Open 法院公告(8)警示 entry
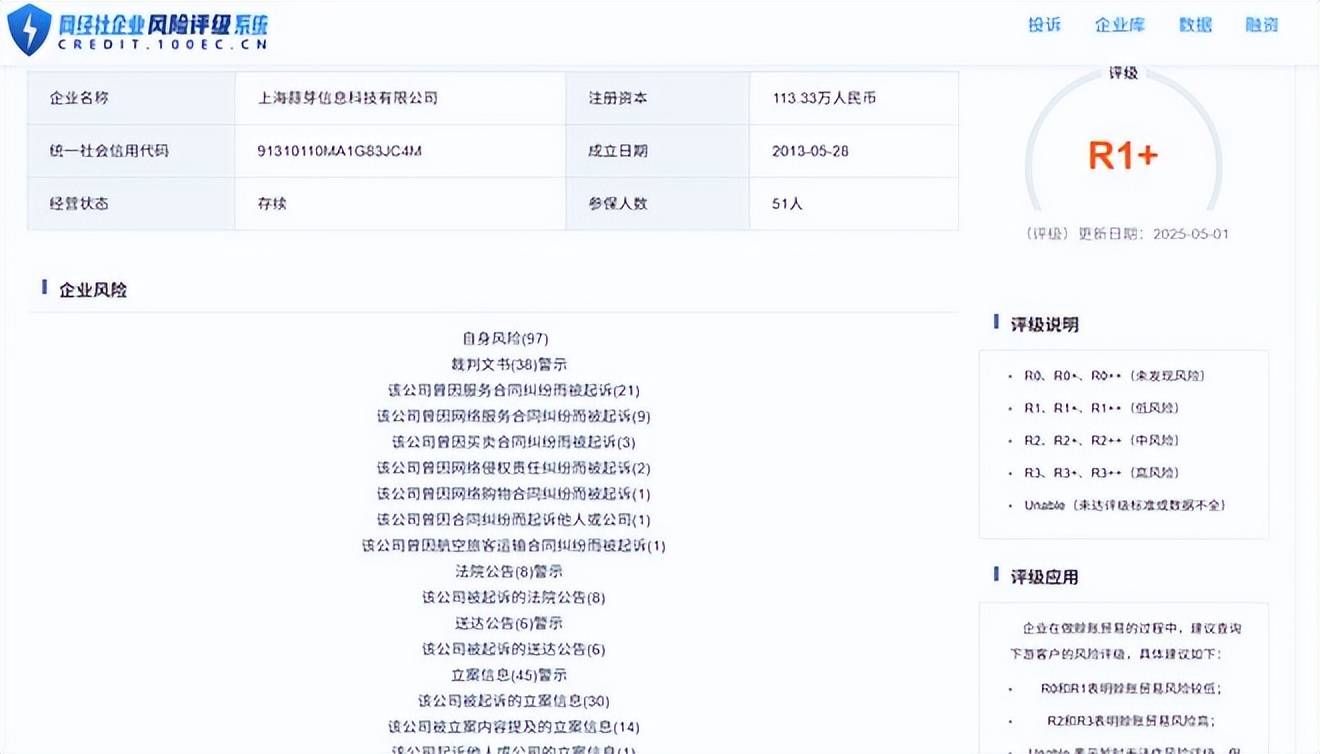Screen dimensions: 1320x754 509,572
